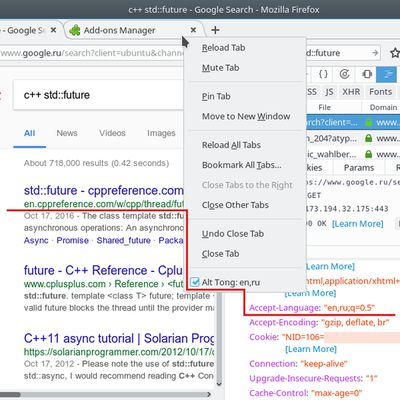Screen dimensions: 400x400
Task: Choose Reload All Tabs
Action: click(x=231, y=145)
